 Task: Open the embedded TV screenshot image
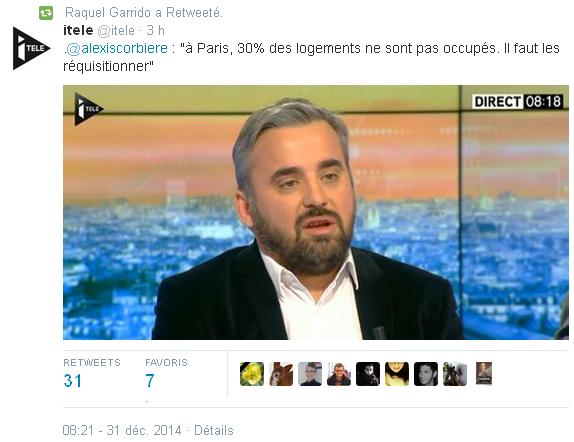(316, 212)
